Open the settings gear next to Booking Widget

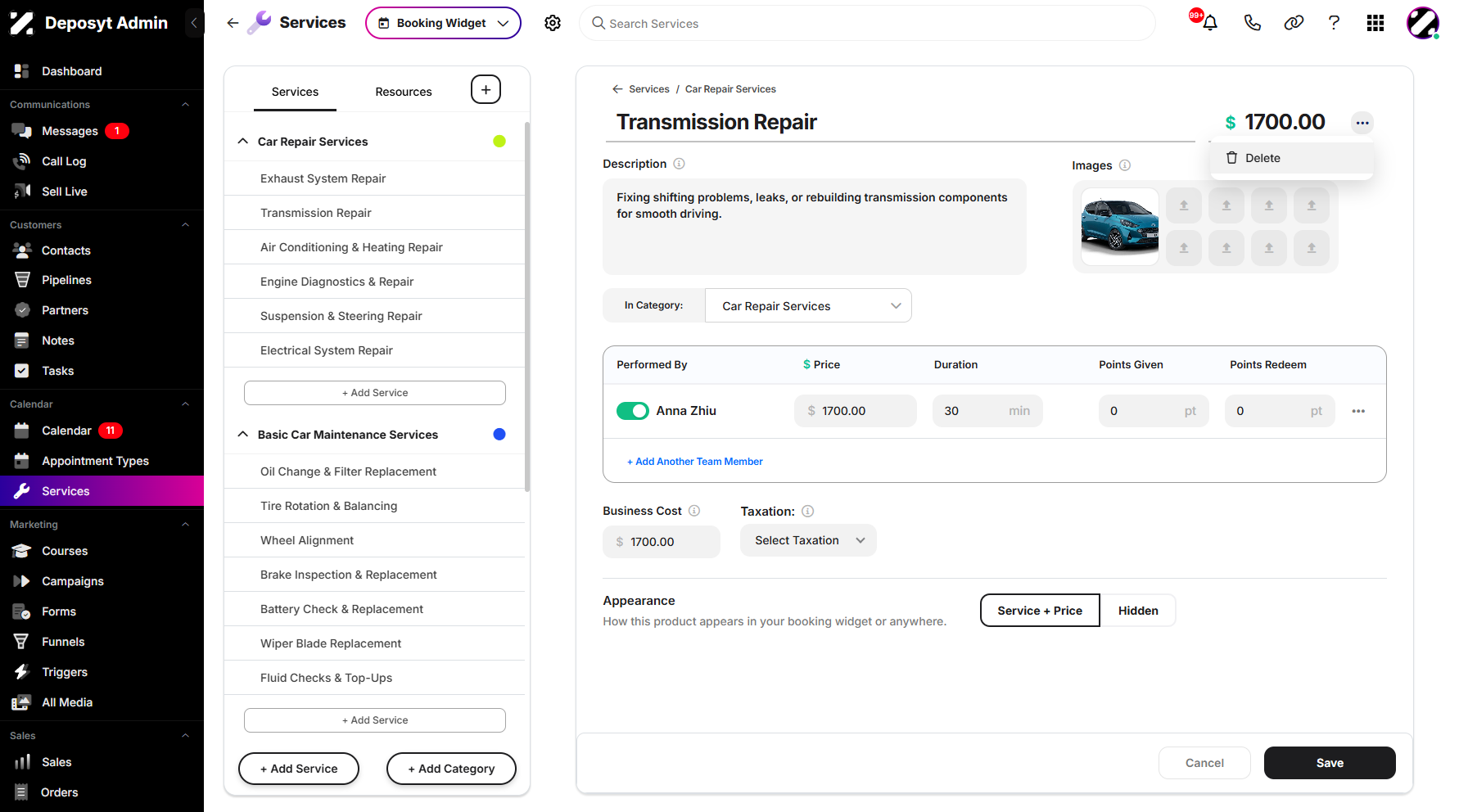553,23
